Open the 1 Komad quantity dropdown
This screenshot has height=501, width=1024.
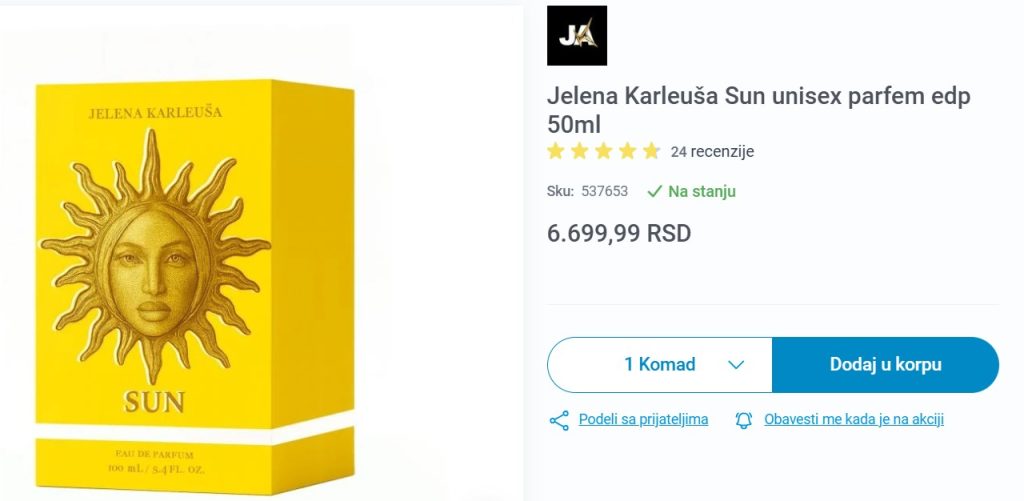(x=660, y=364)
